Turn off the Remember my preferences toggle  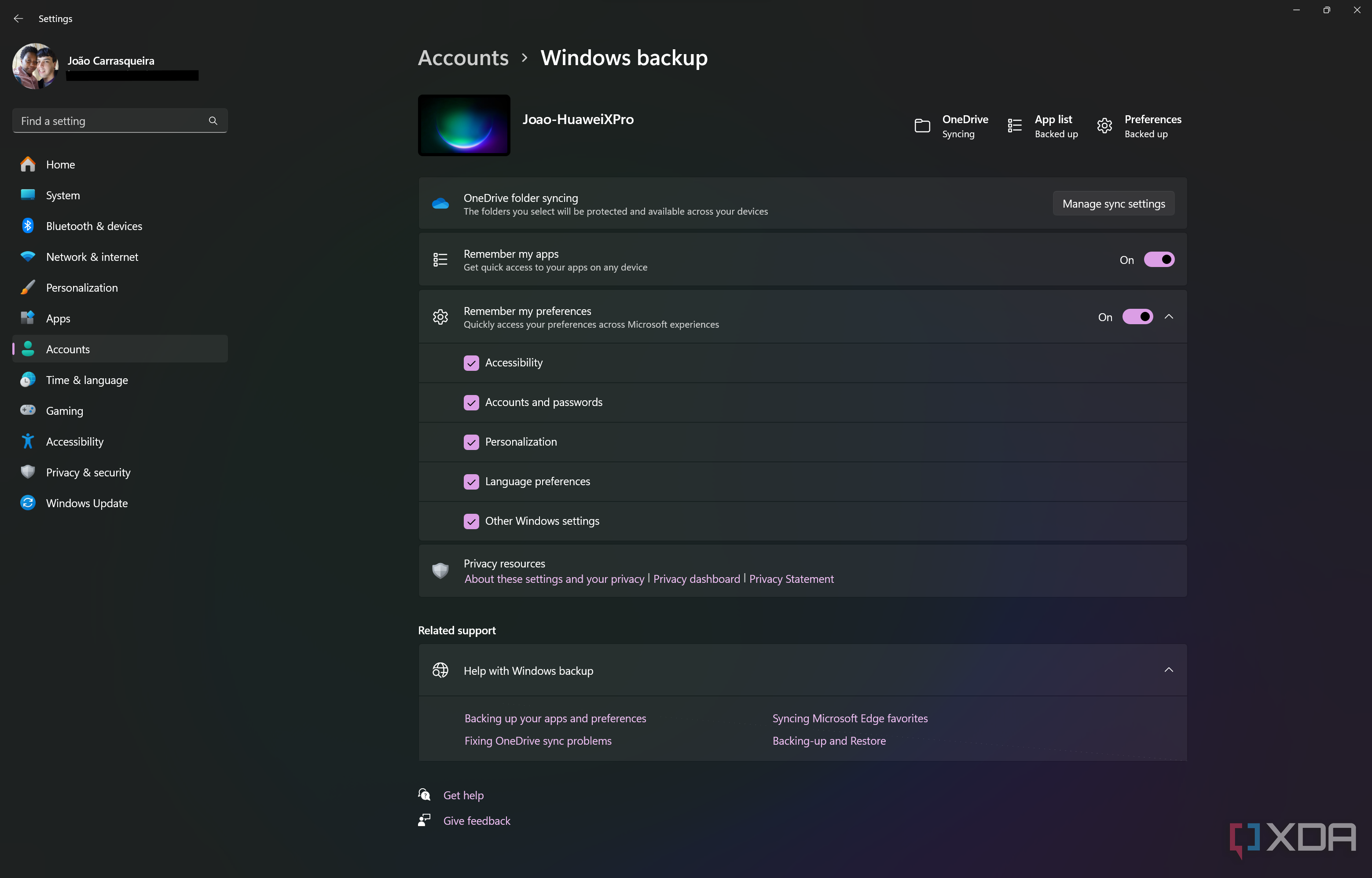(x=1137, y=316)
